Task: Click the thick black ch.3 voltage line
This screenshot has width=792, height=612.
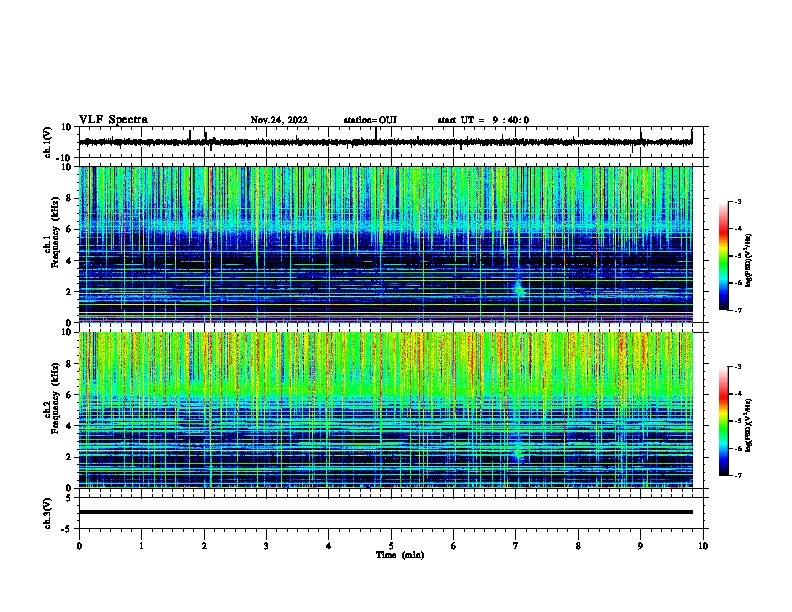Action: [385, 512]
